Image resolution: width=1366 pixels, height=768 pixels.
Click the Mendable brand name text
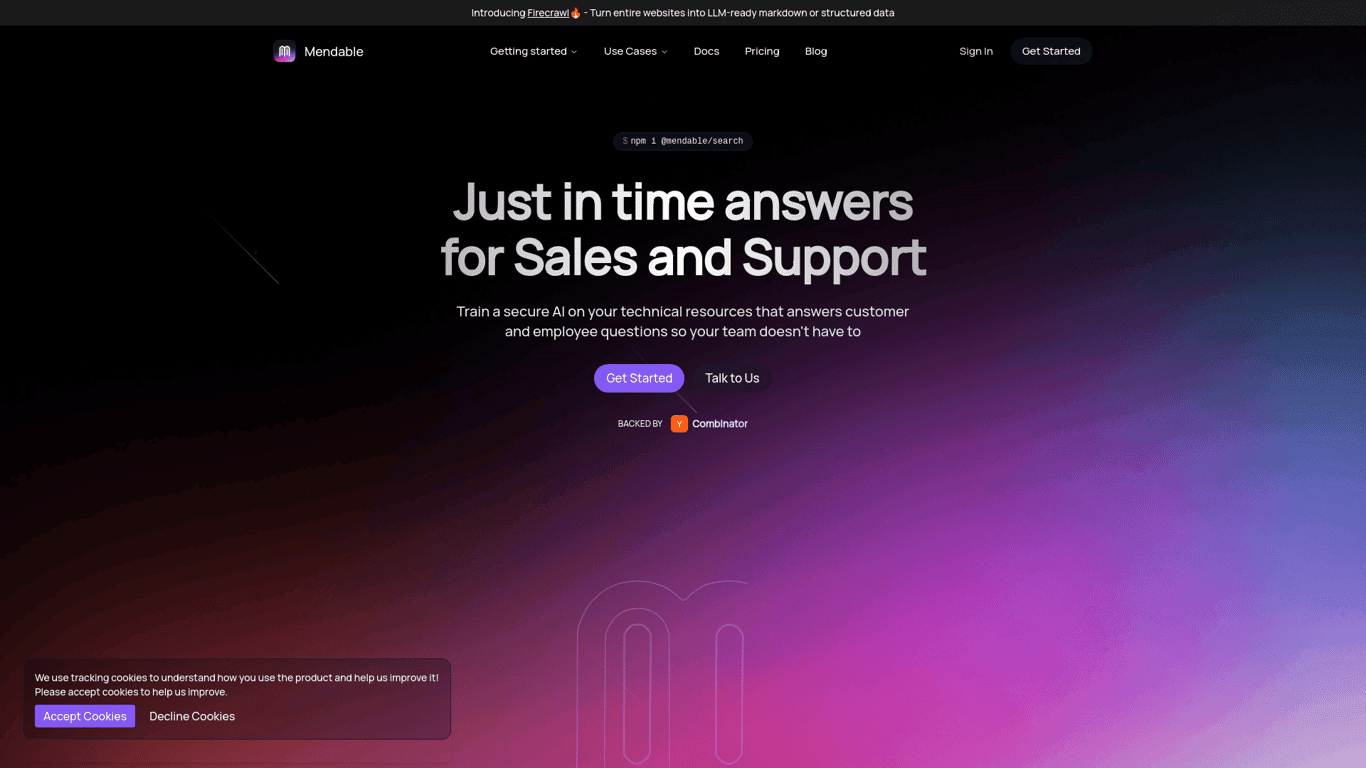[x=334, y=52]
